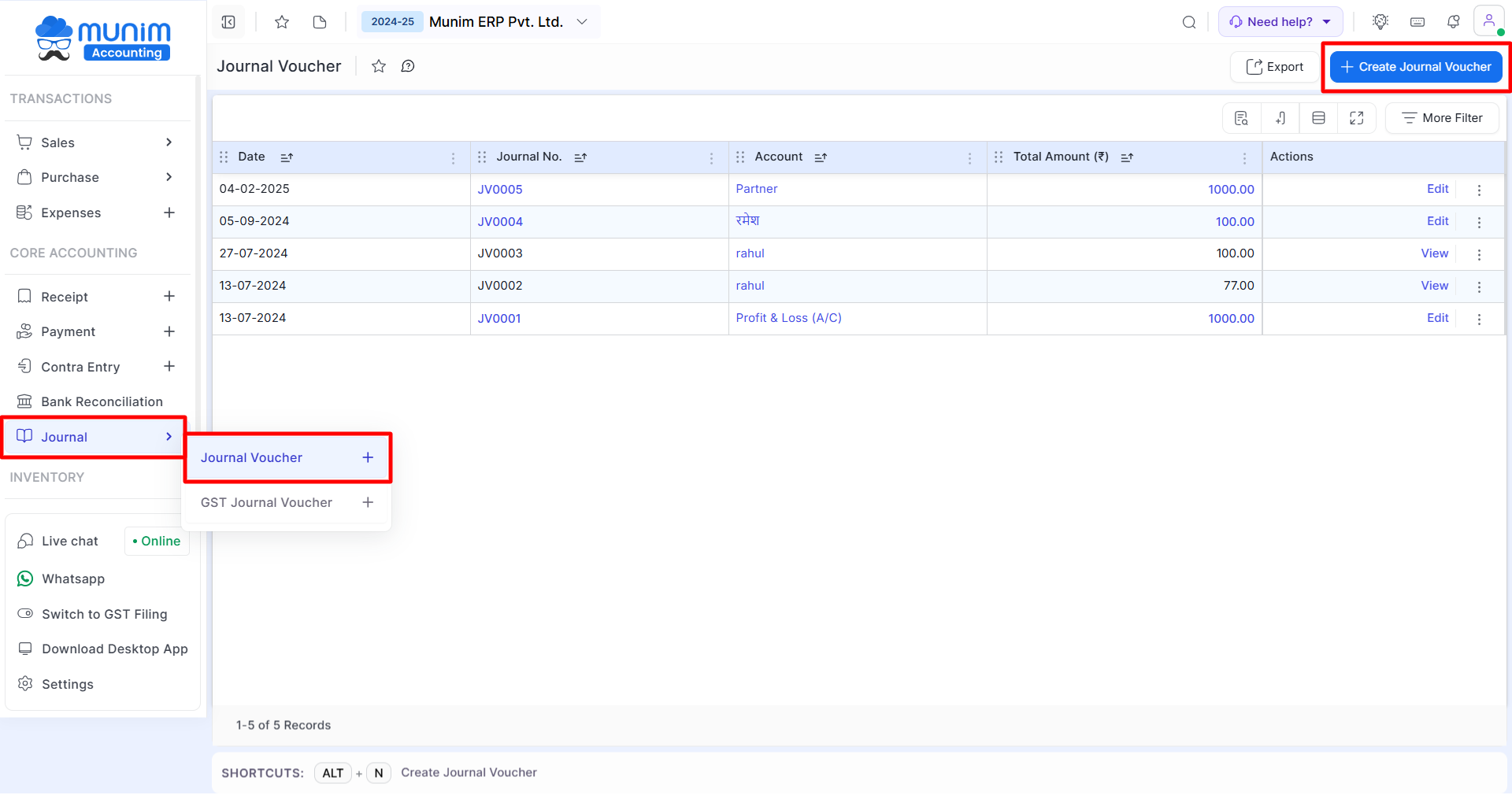Favorite the Journal Voucher page star
The height and width of the screenshot is (795, 1512).
coord(379,66)
